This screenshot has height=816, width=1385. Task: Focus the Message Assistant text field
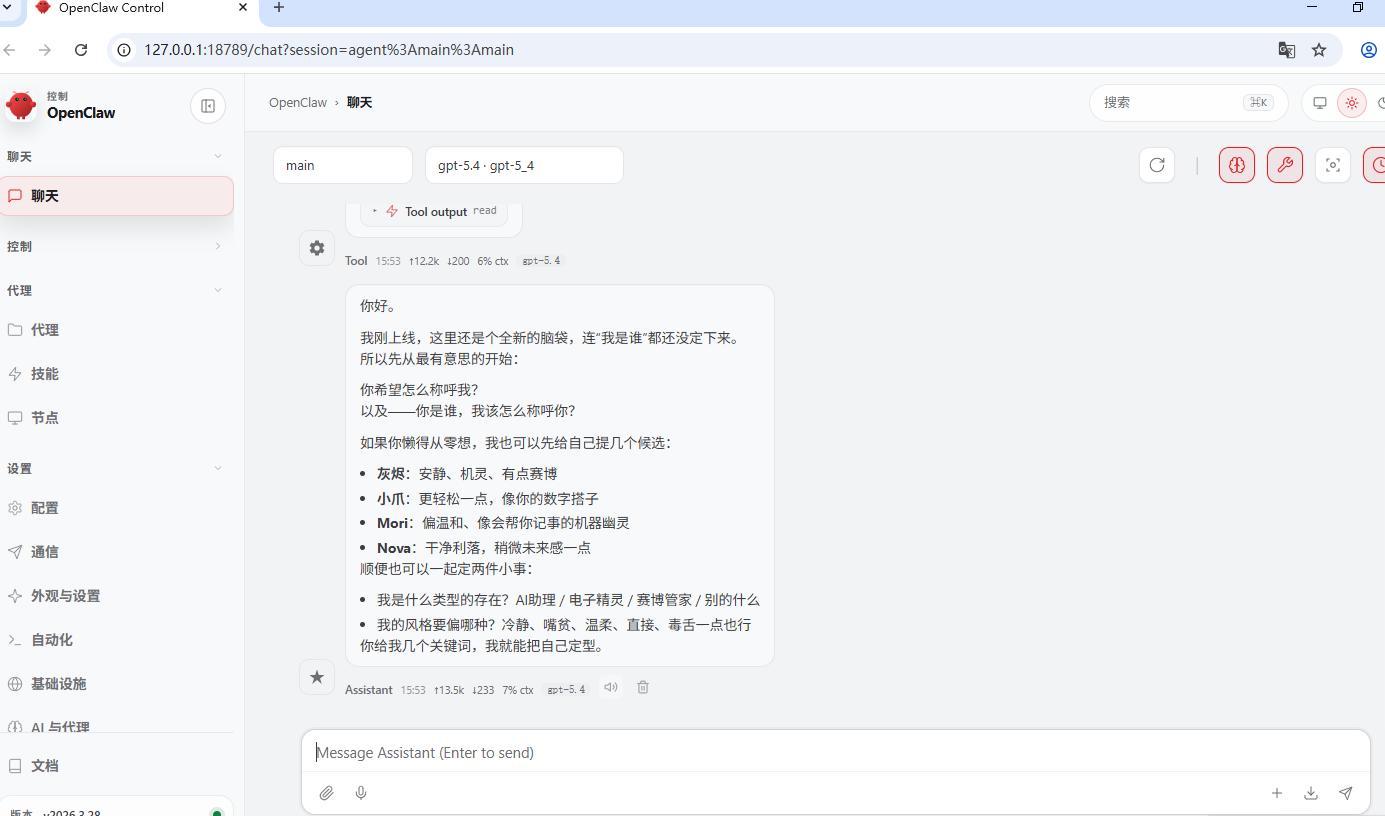pyautogui.click(x=835, y=752)
